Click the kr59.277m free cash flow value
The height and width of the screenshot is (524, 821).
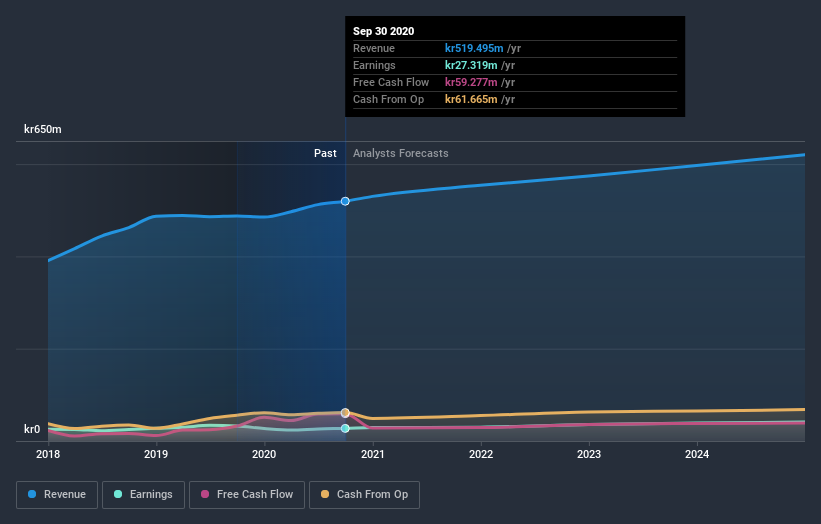(x=471, y=82)
